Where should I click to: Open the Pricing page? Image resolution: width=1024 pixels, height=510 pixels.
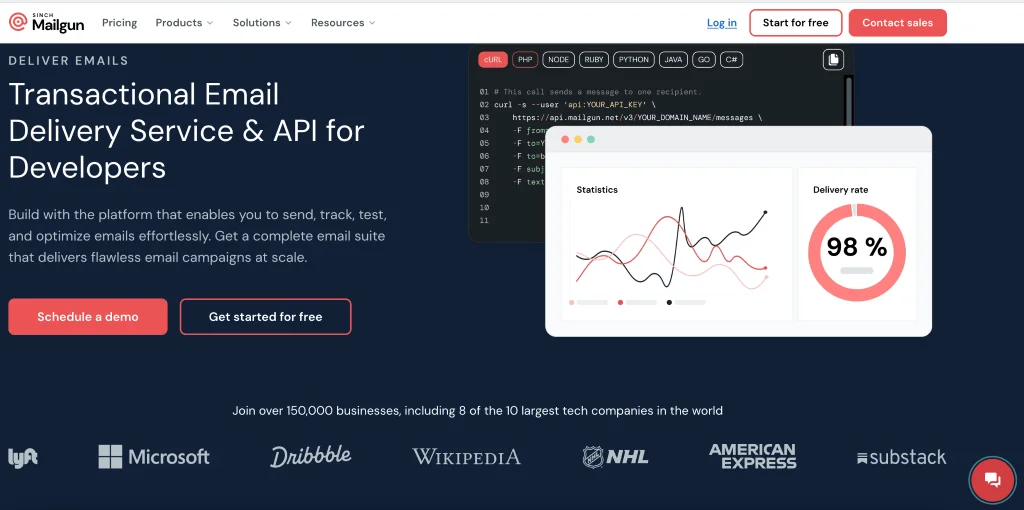120,23
